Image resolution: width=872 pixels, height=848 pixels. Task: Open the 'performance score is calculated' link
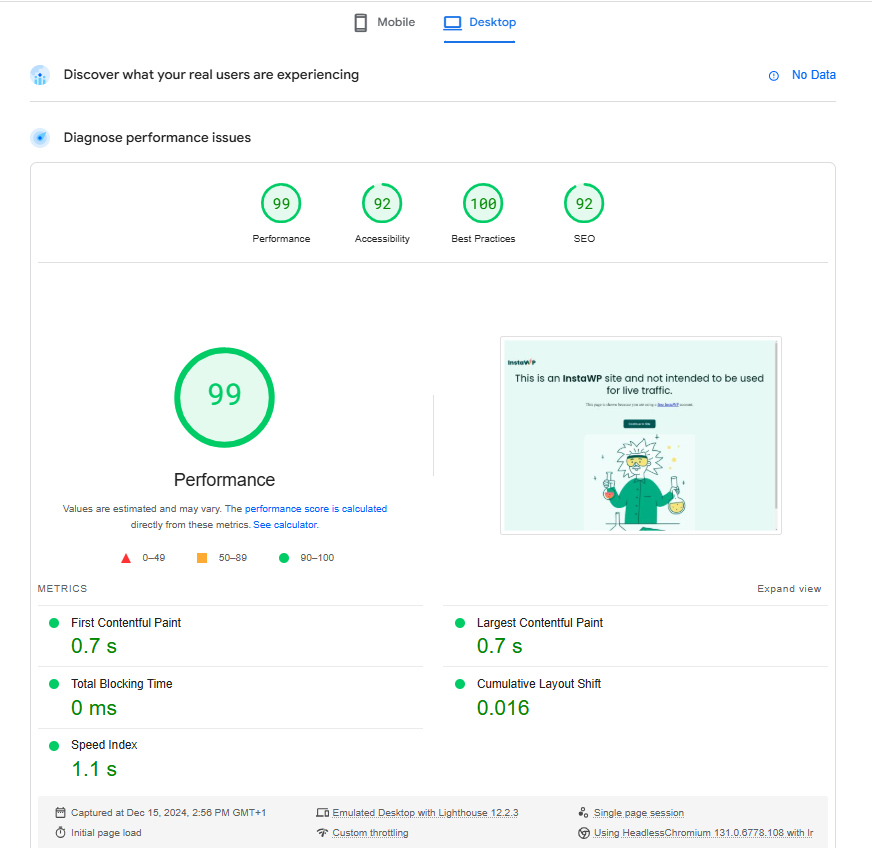[x=316, y=509]
